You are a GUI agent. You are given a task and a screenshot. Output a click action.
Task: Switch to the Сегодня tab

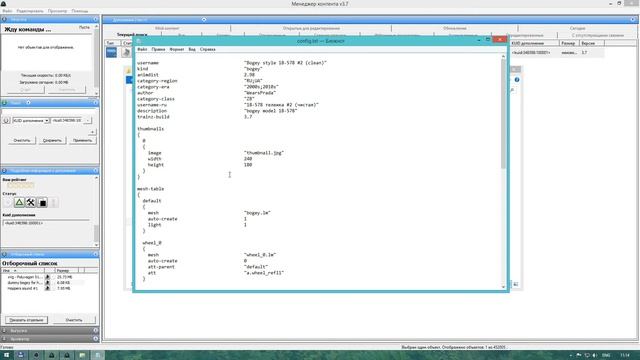[x=578, y=28]
